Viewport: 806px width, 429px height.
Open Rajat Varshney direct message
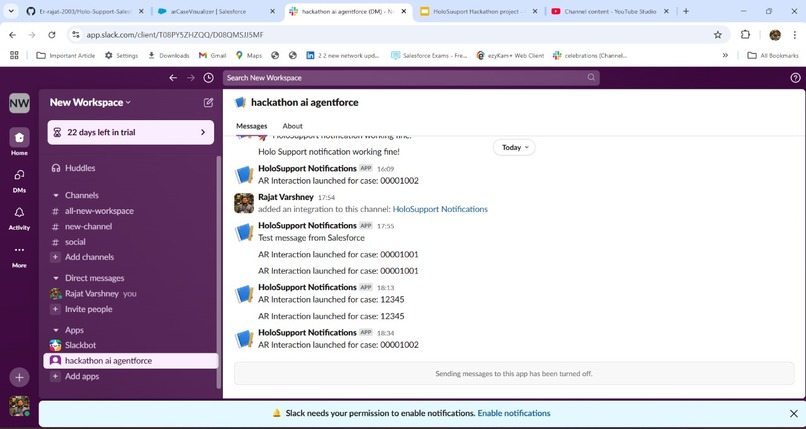(93, 294)
